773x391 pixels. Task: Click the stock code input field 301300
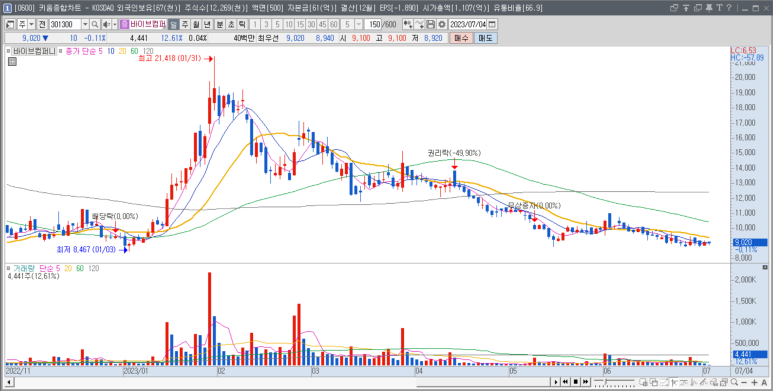[x=65, y=25]
